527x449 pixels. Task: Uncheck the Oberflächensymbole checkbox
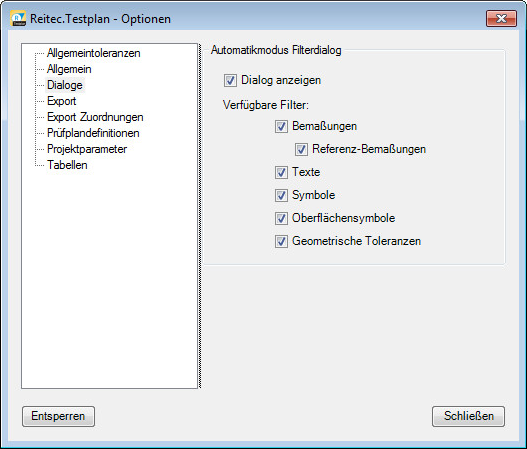pos(281,218)
